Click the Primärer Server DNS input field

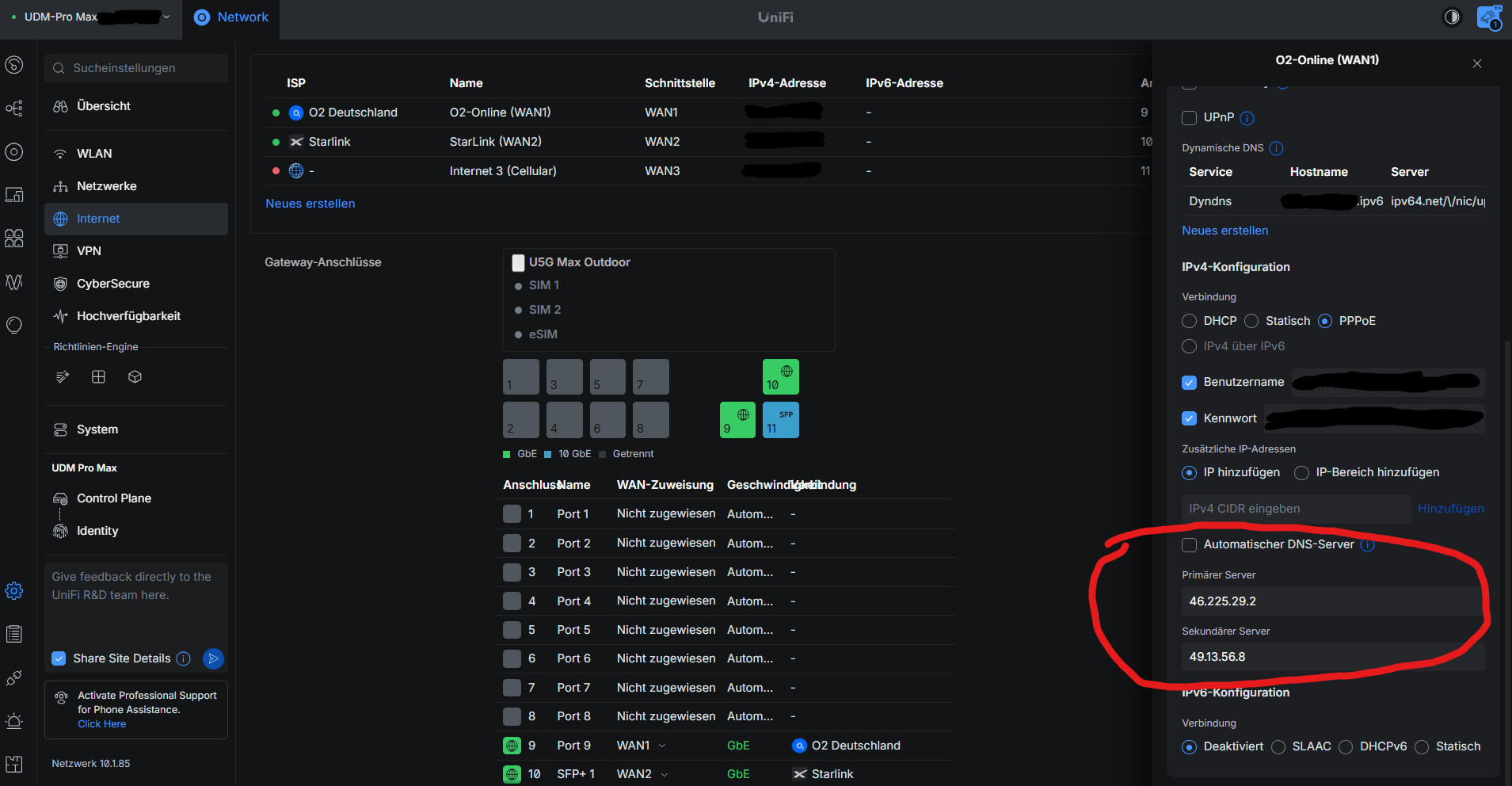pos(1331,601)
